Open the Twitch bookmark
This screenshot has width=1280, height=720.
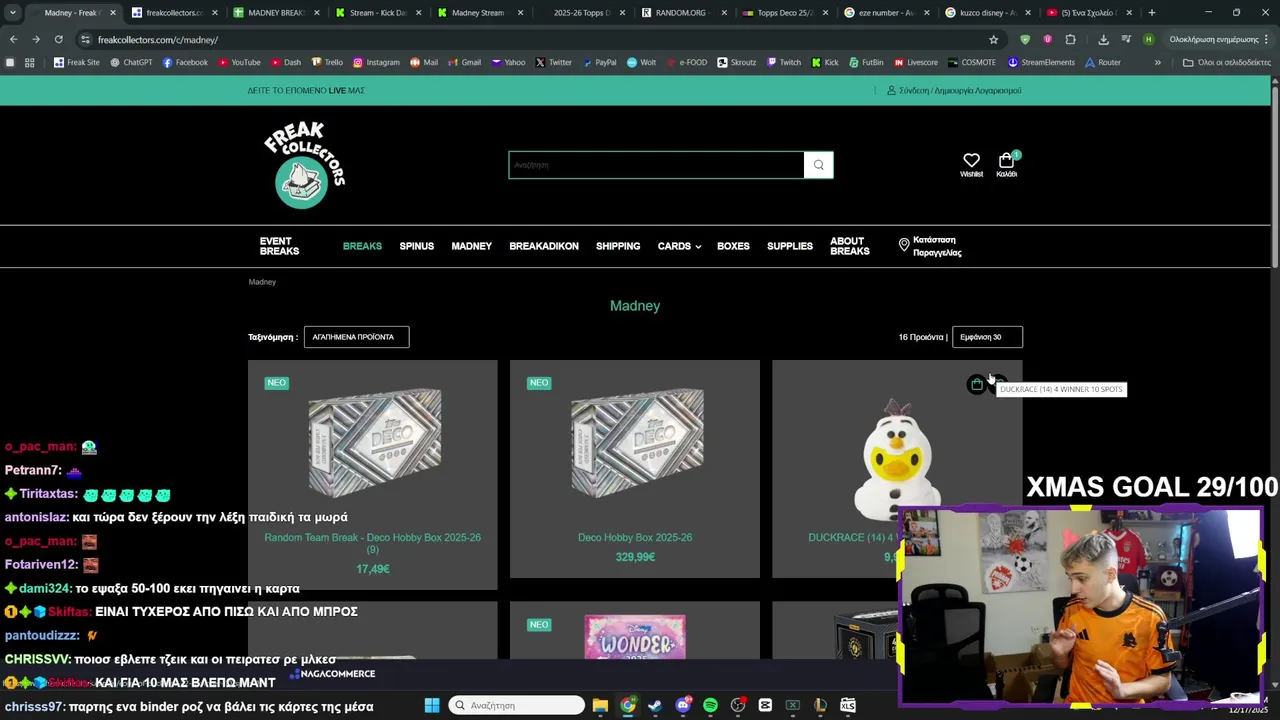(x=783, y=62)
